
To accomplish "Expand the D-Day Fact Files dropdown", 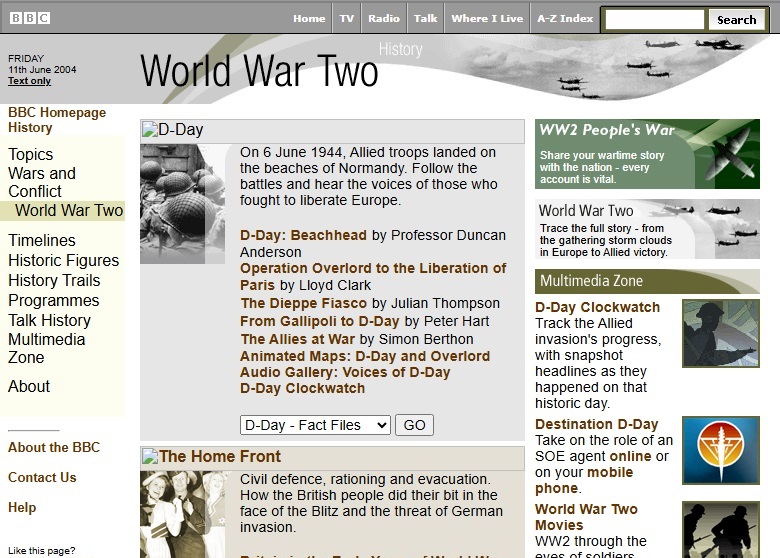I will [x=315, y=425].
